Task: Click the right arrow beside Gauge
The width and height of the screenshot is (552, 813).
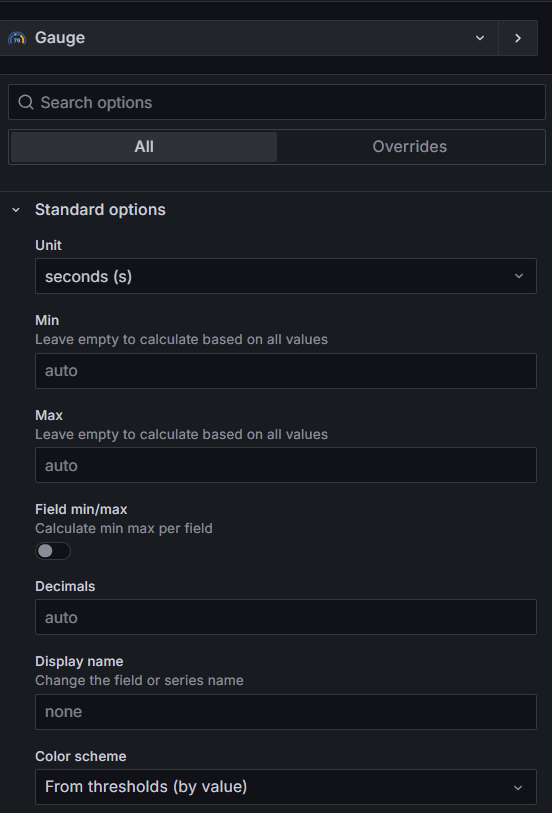Action: coord(518,38)
